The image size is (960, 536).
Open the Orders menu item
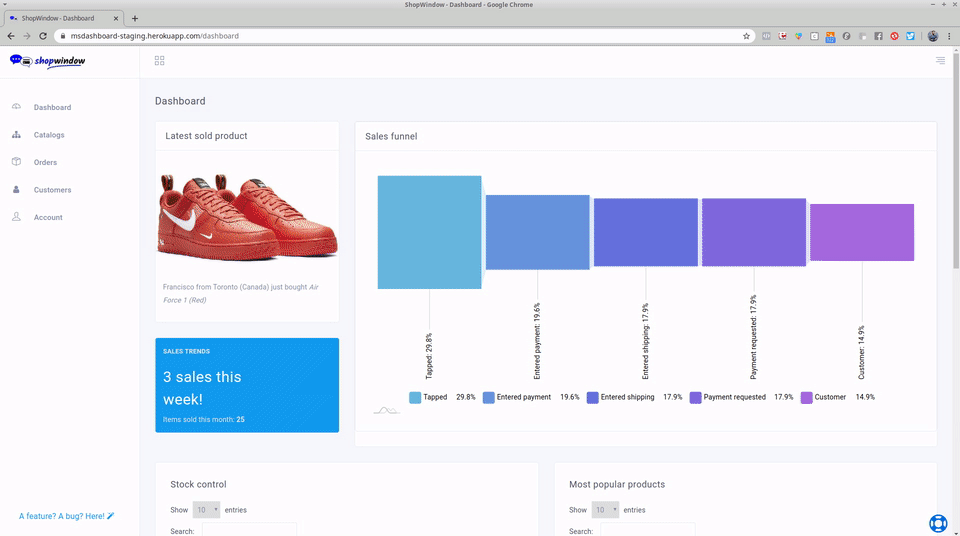click(45, 162)
